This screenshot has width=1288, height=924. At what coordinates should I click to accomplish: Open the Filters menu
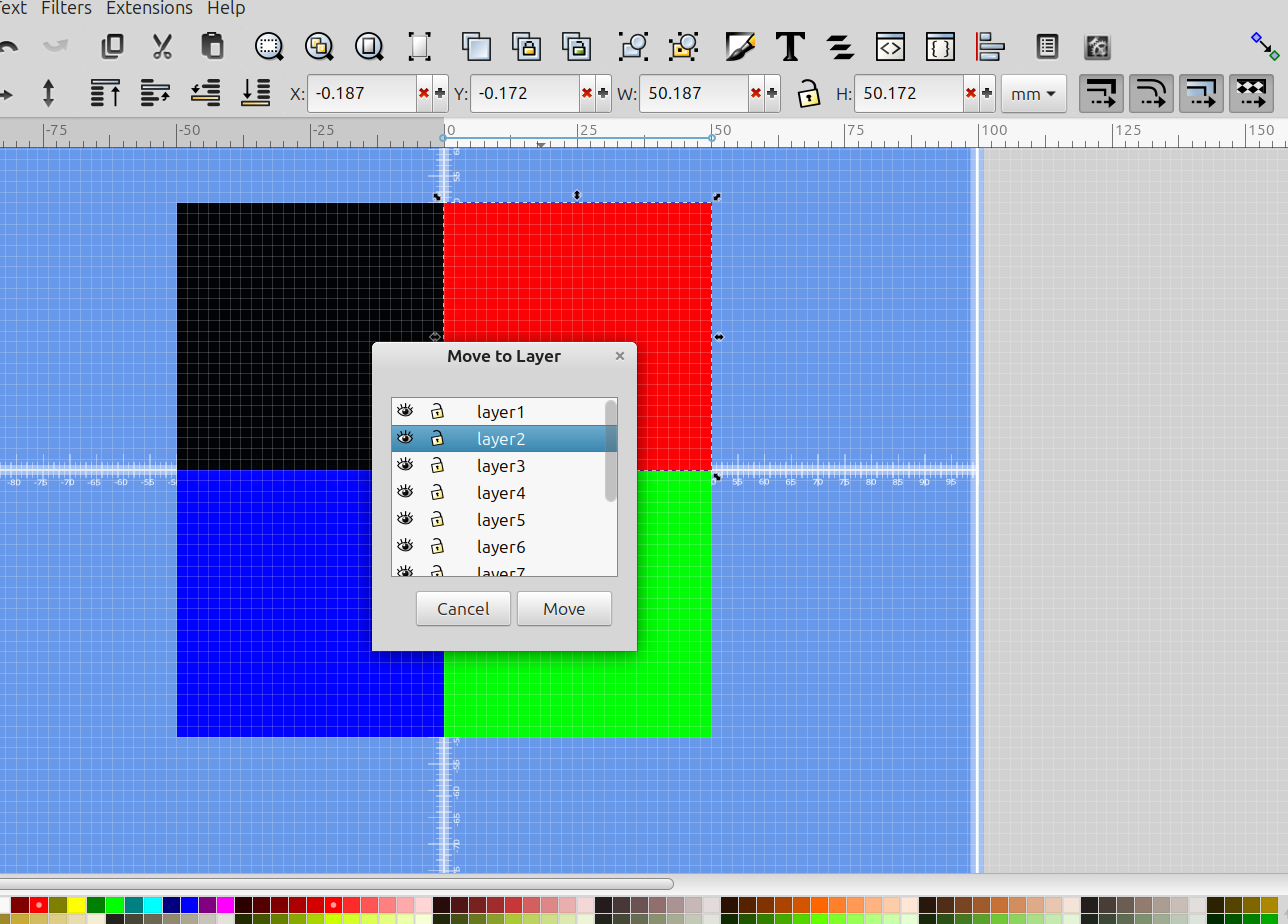[66, 8]
